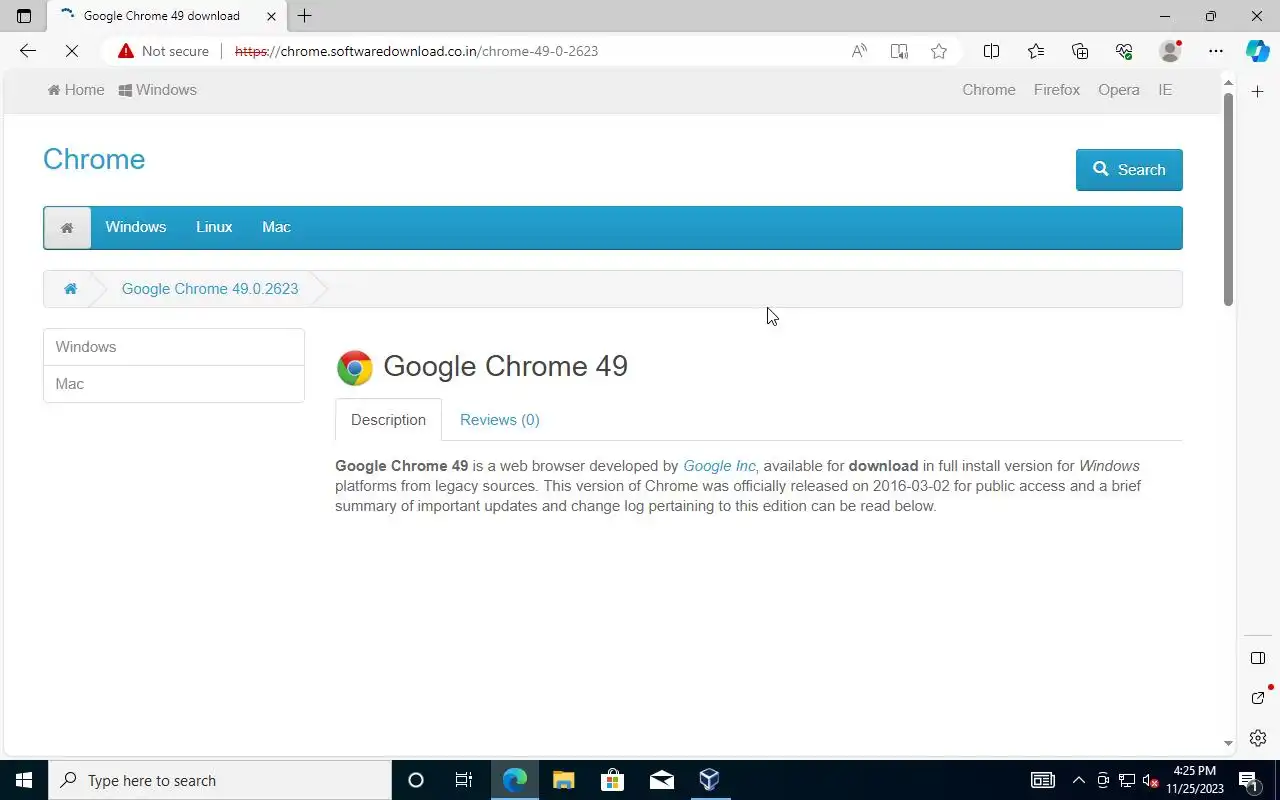Image resolution: width=1280 pixels, height=800 pixels.
Task: Click the open link externally sidebar icon
Action: coord(1258,697)
